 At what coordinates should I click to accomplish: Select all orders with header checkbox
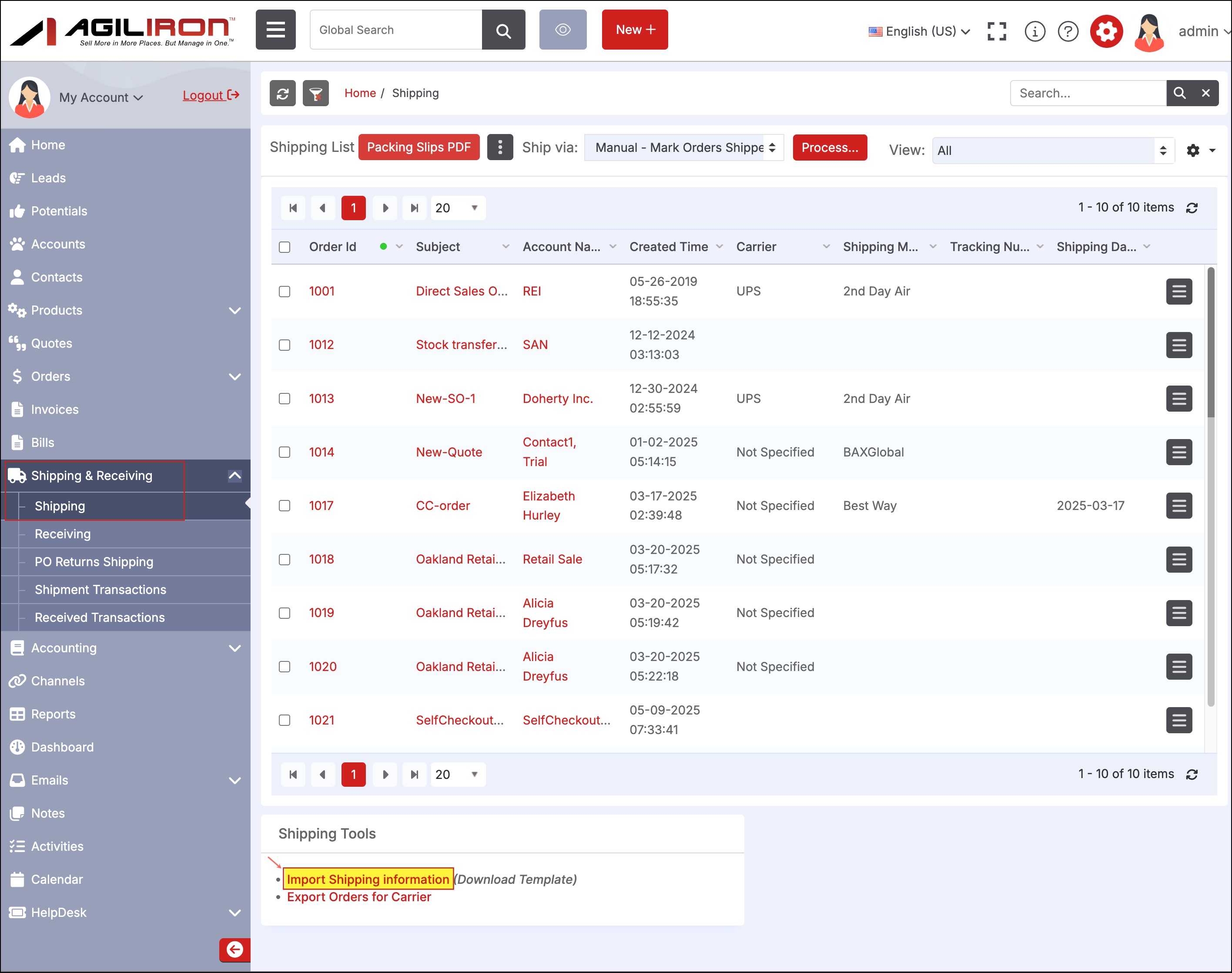(284, 247)
